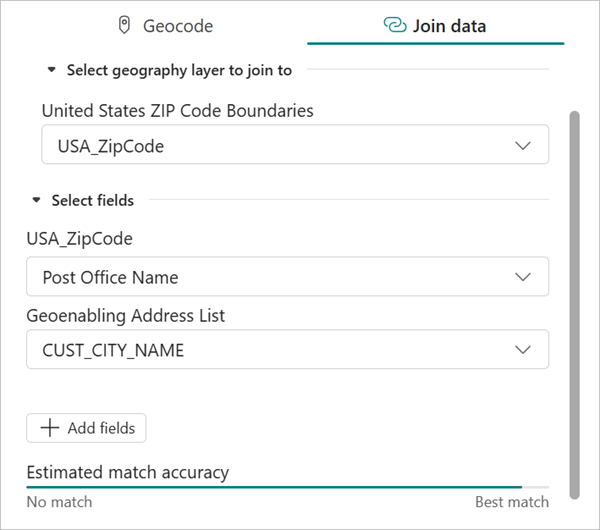Open the CUST_CITY_NAME field dropdown
600x530 pixels.
287,349
